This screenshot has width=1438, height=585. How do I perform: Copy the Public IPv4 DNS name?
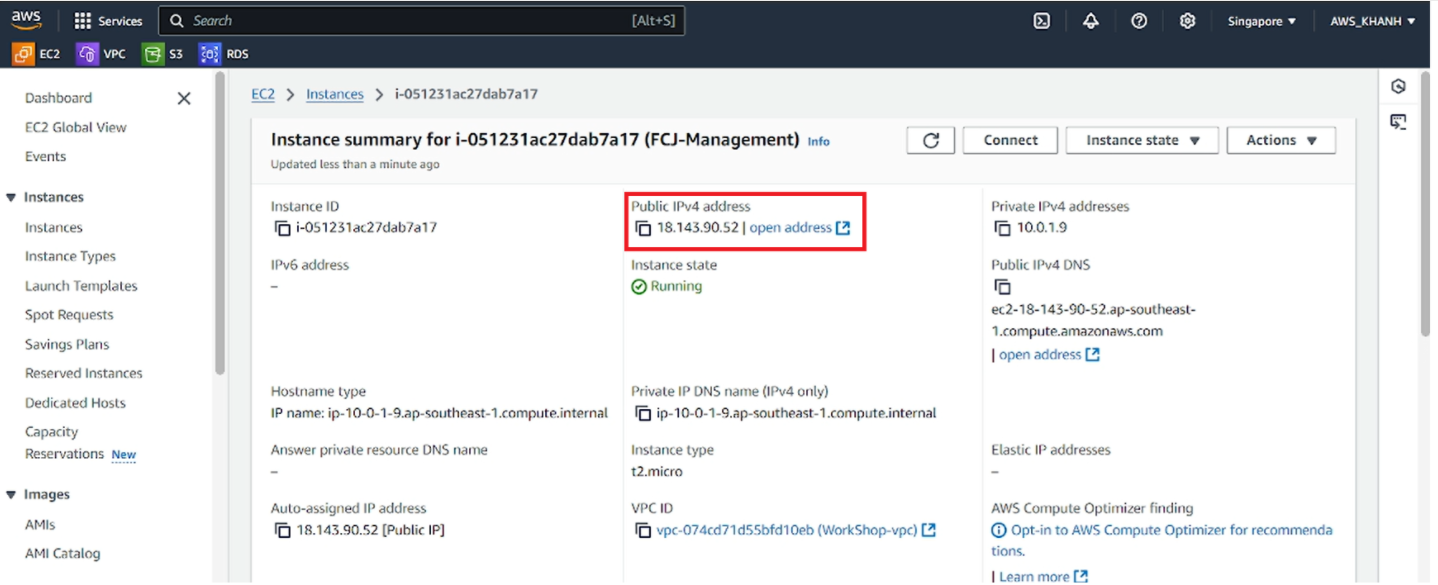pyautogui.click(x=1003, y=287)
